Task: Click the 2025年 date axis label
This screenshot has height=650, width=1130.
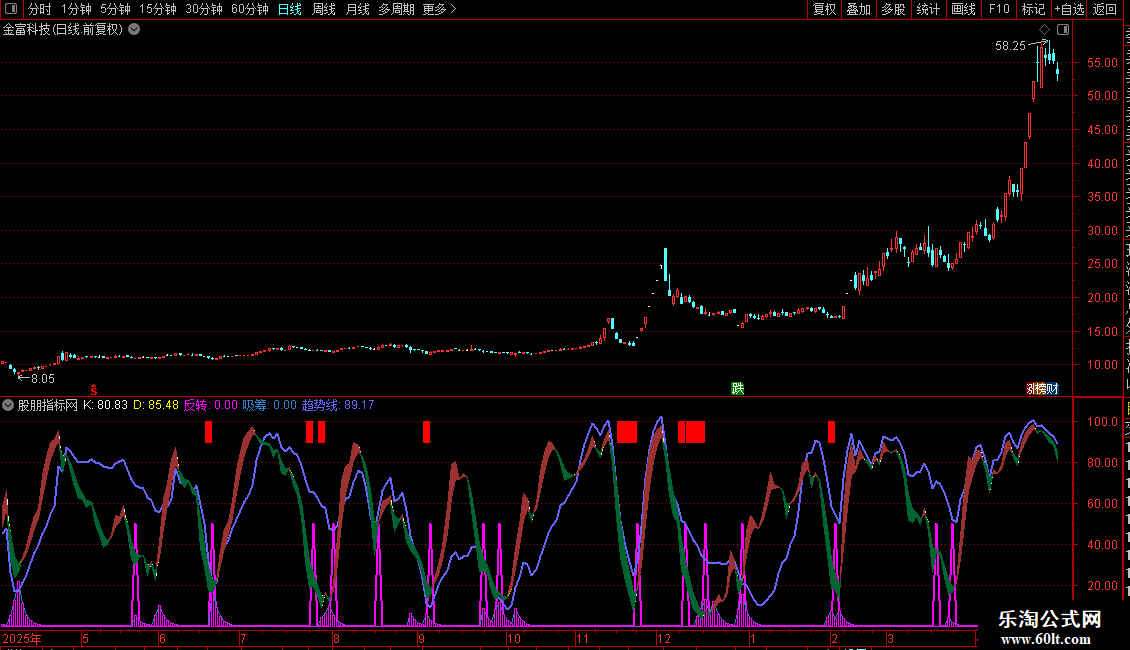Action: [22, 638]
